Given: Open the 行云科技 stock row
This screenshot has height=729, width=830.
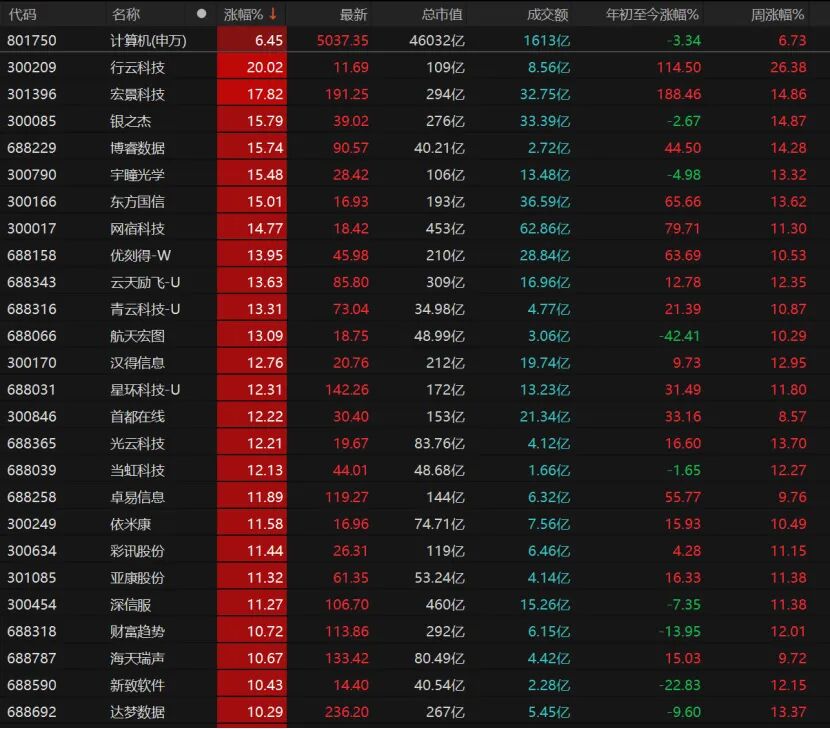Looking at the screenshot, I should pos(137,67).
